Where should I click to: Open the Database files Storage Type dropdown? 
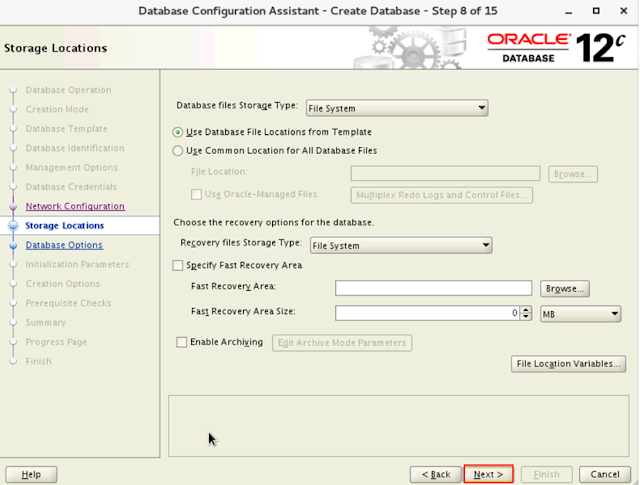397,108
